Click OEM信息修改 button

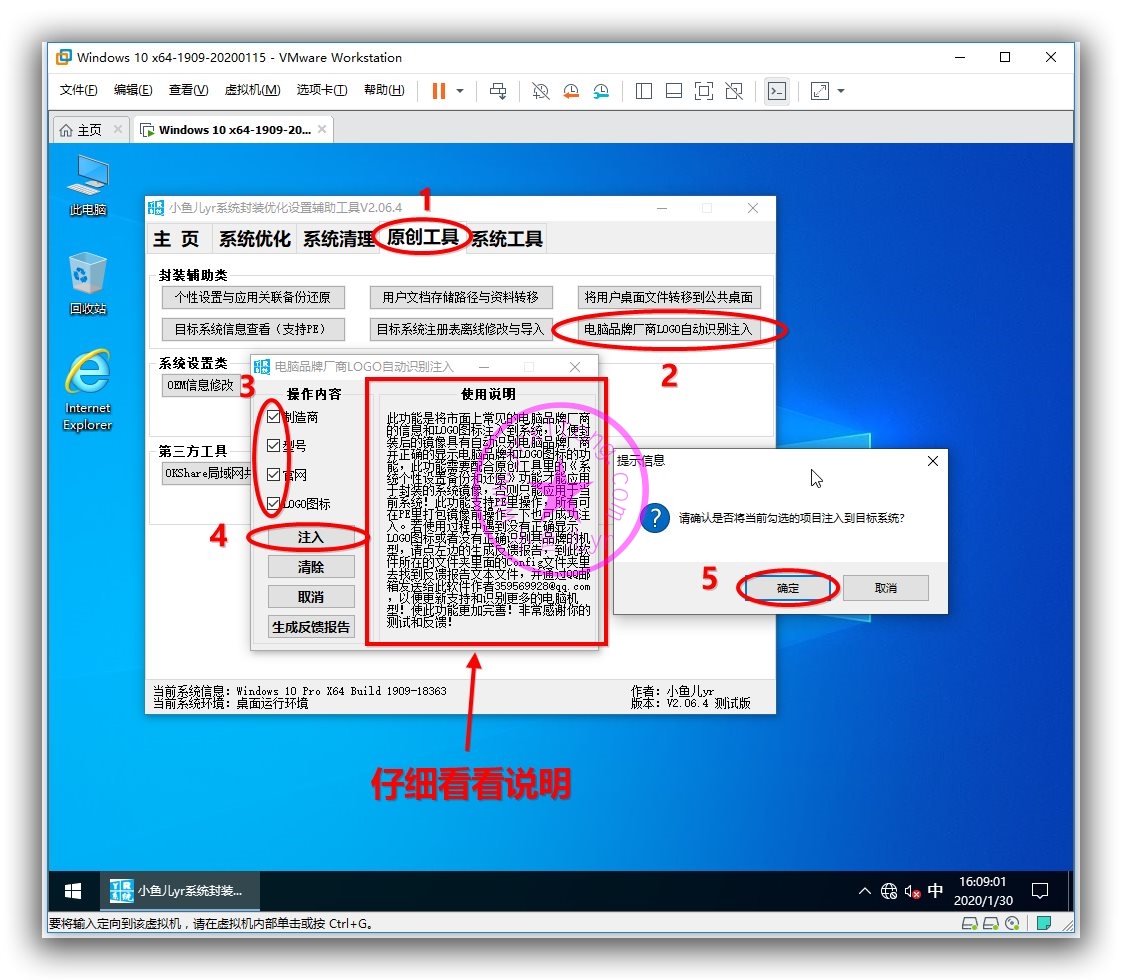201,385
